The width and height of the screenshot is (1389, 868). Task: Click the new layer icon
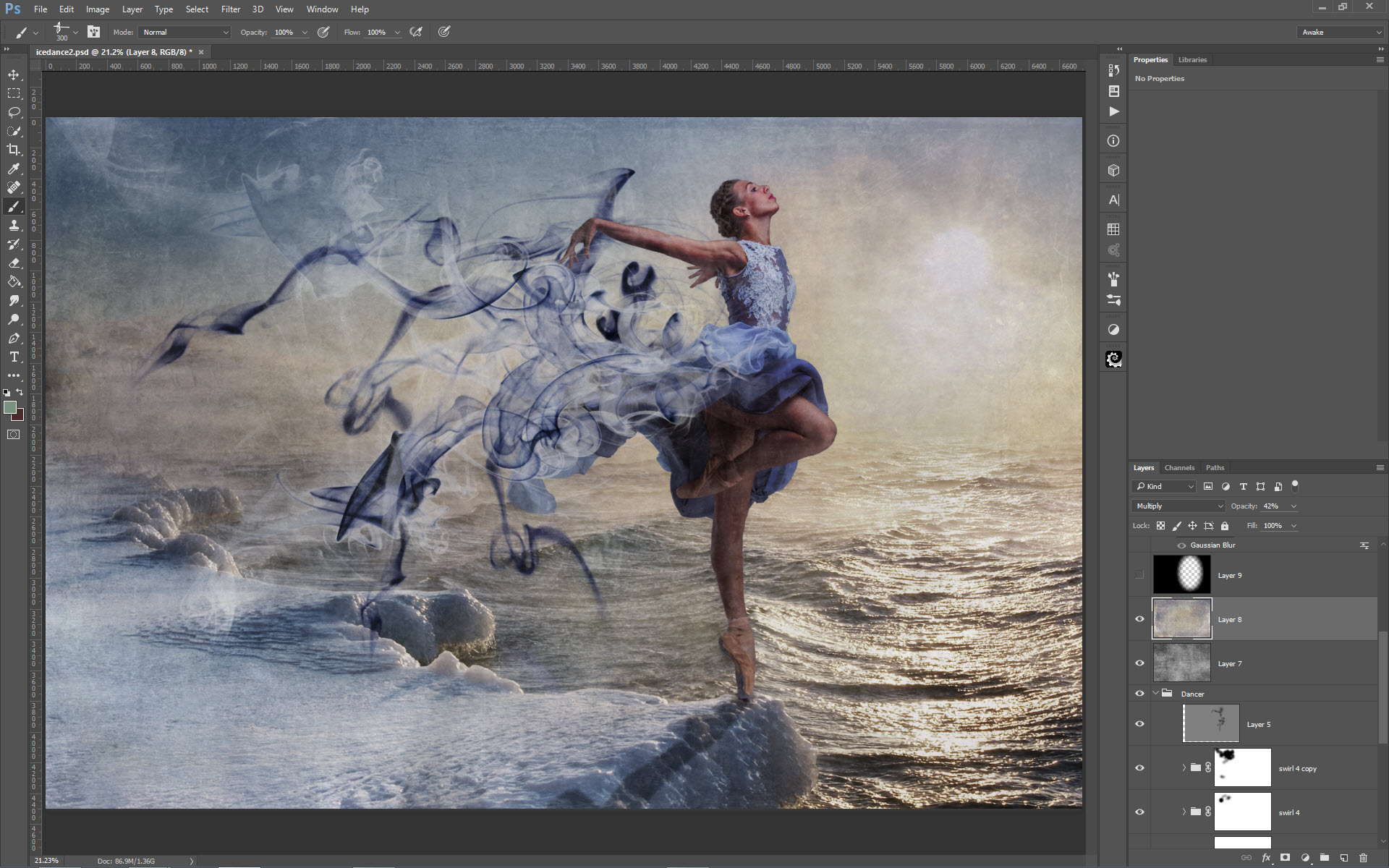1343,858
